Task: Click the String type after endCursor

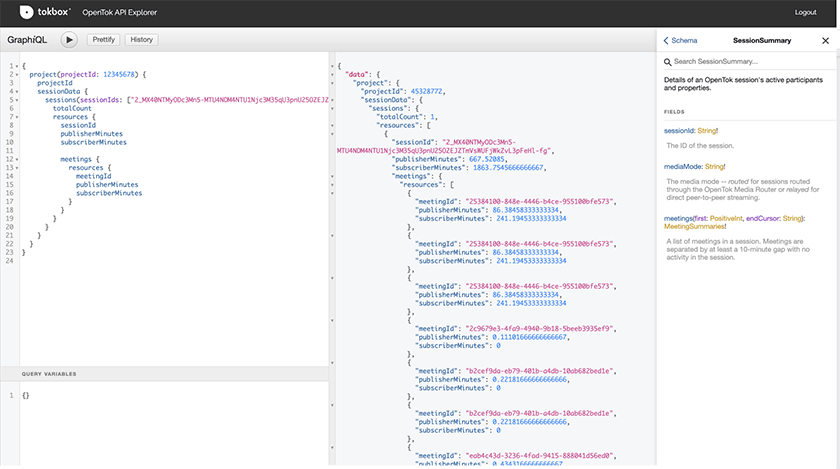Action: coord(792,219)
